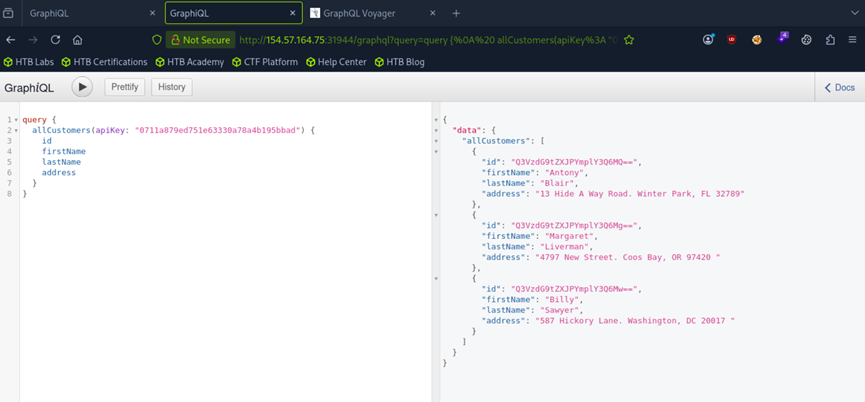This screenshot has width=865, height=402.
Task: Collapse the top-level result brace
Action: click(436, 120)
